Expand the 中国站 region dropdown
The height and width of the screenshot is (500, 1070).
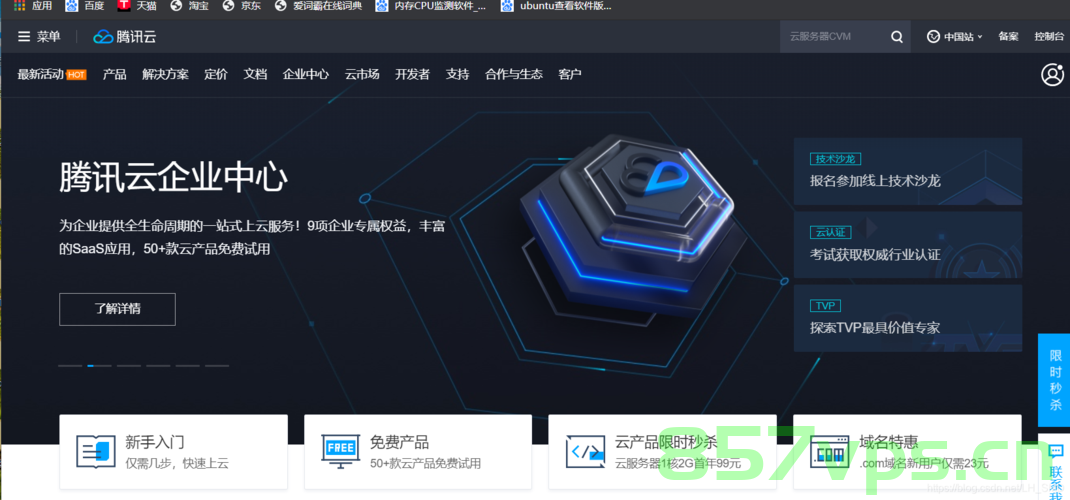pos(963,37)
